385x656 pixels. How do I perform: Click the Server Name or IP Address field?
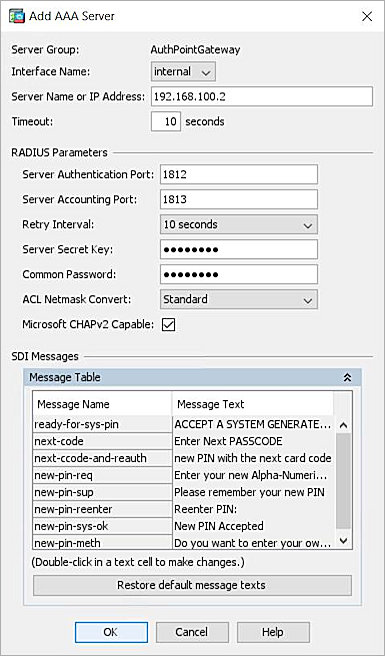tap(262, 97)
